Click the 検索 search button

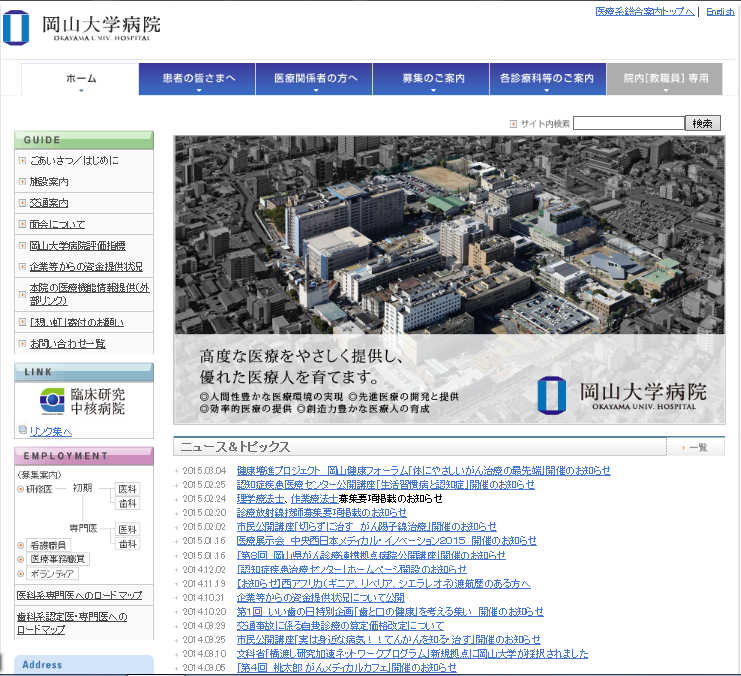[x=703, y=123]
